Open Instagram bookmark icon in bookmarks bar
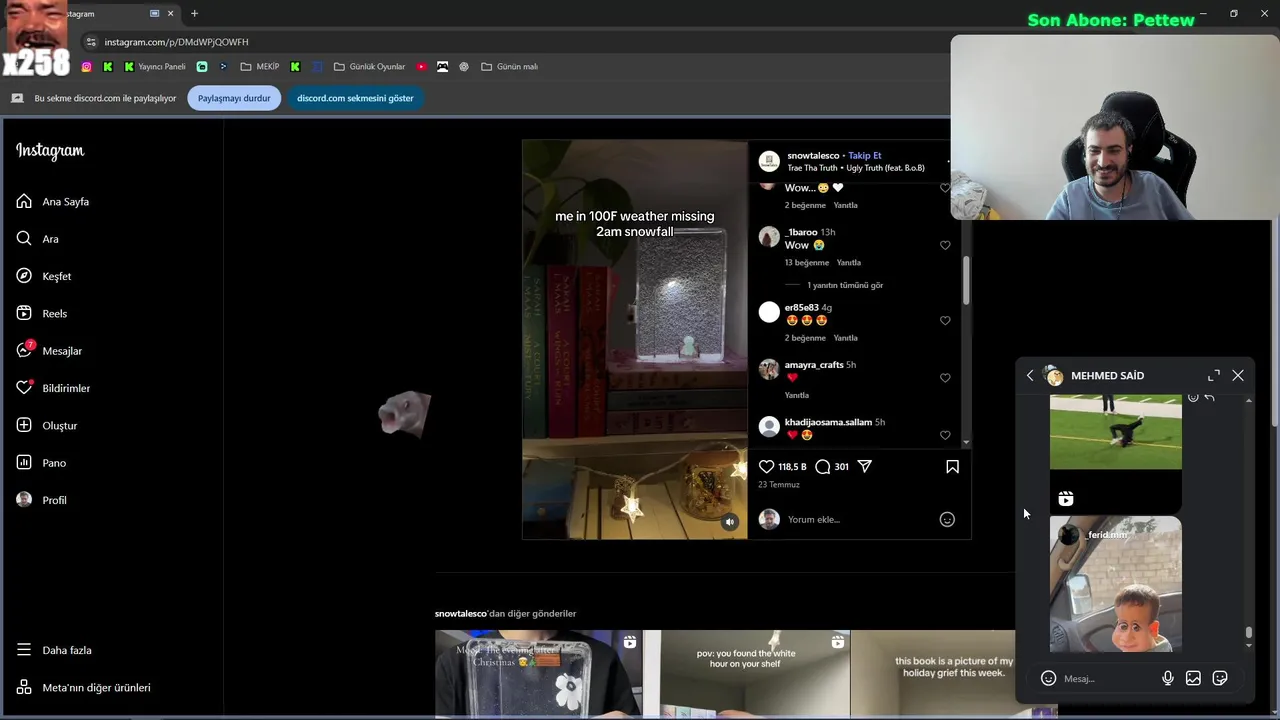The width and height of the screenshot is (1280, 720). click(87, 67)
